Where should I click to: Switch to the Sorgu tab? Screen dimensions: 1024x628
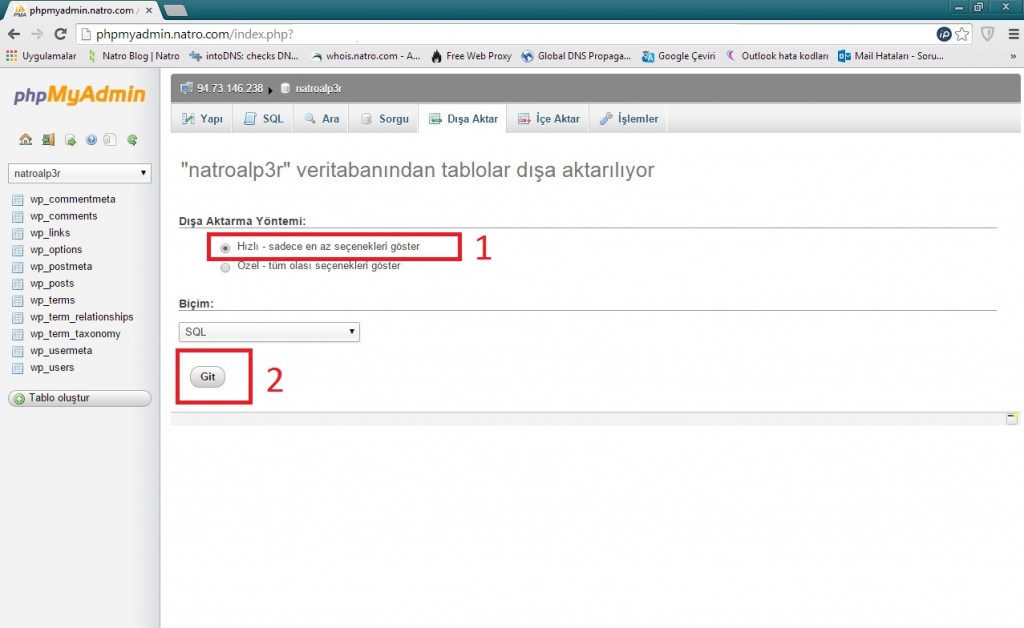click(384, 119)
